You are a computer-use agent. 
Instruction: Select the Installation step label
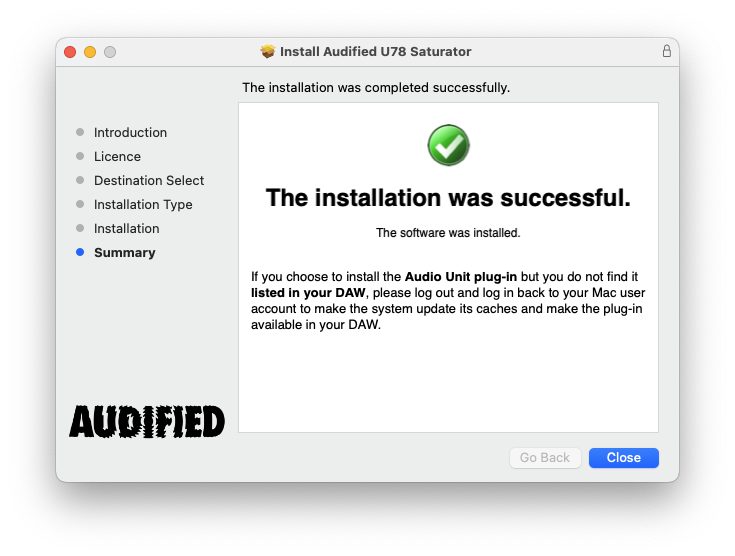(x=127, y=229)
